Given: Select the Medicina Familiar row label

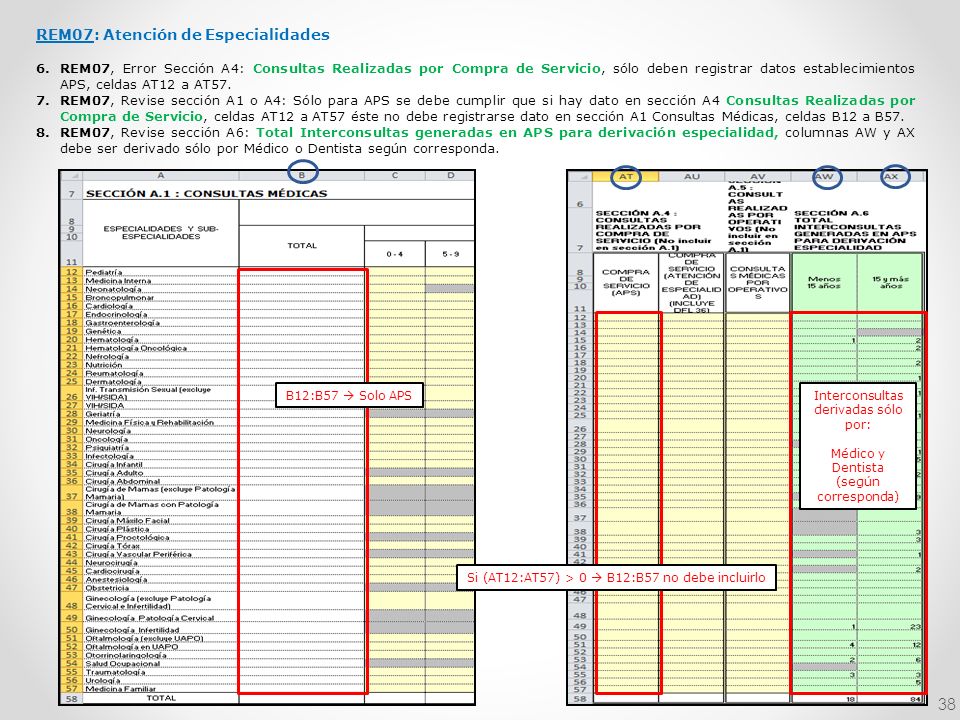Looking at the screenshot, I should click(x=121, y=689).
